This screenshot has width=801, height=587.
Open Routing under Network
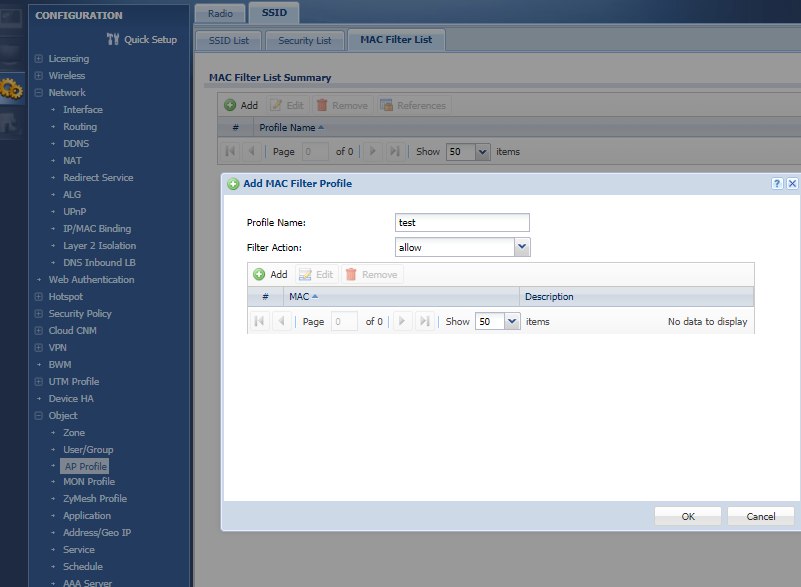point(80,126)
